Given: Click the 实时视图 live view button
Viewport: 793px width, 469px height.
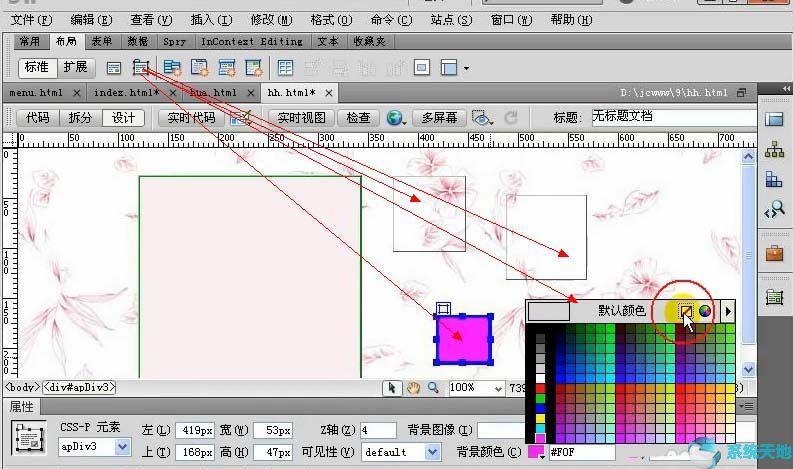Looking at the screenshot, I should [301, 118].
